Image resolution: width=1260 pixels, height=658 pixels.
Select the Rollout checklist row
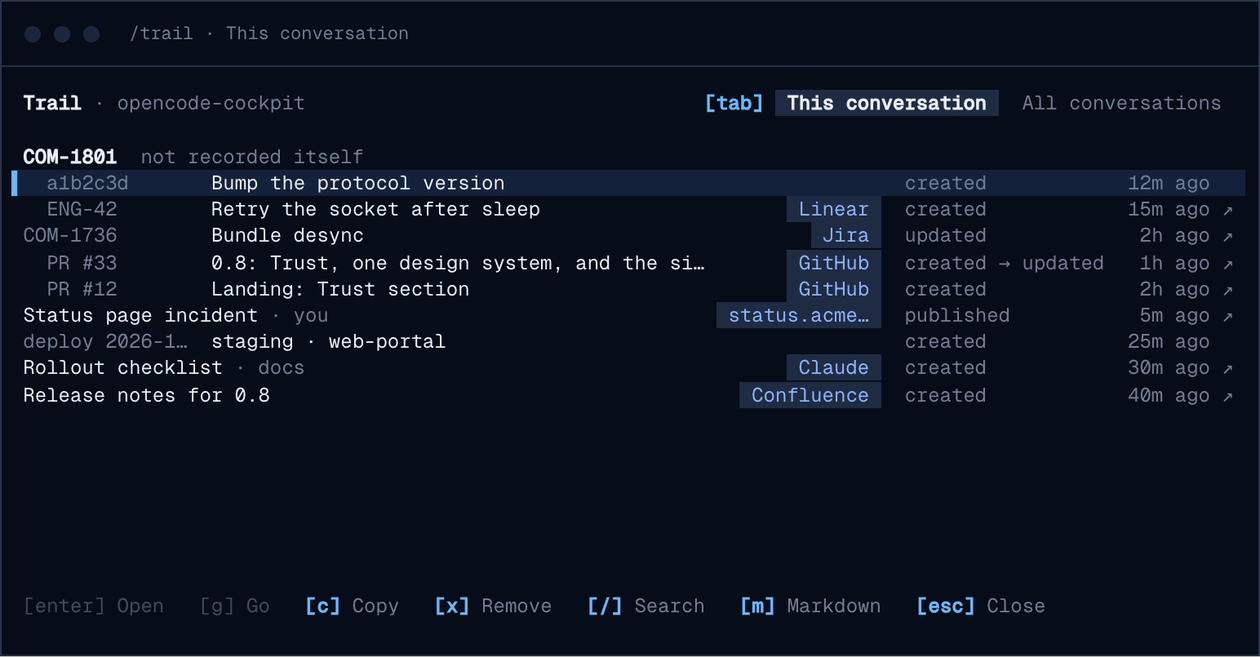coord(628,368)
